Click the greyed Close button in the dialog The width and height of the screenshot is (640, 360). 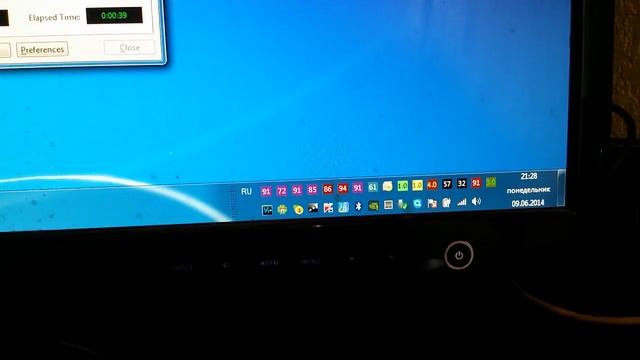point(130,48)
